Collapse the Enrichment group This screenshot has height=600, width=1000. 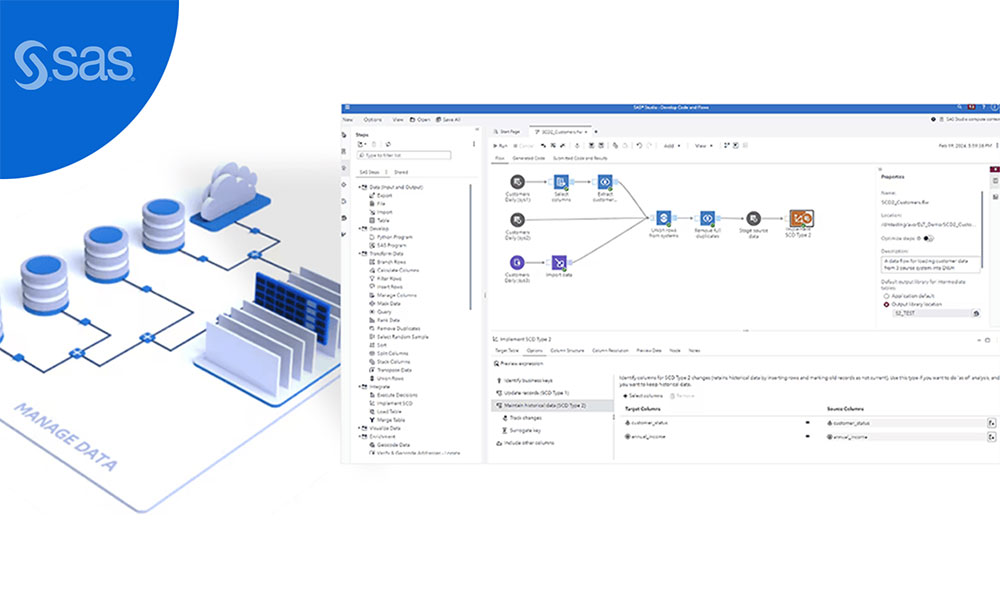(360, 437)
